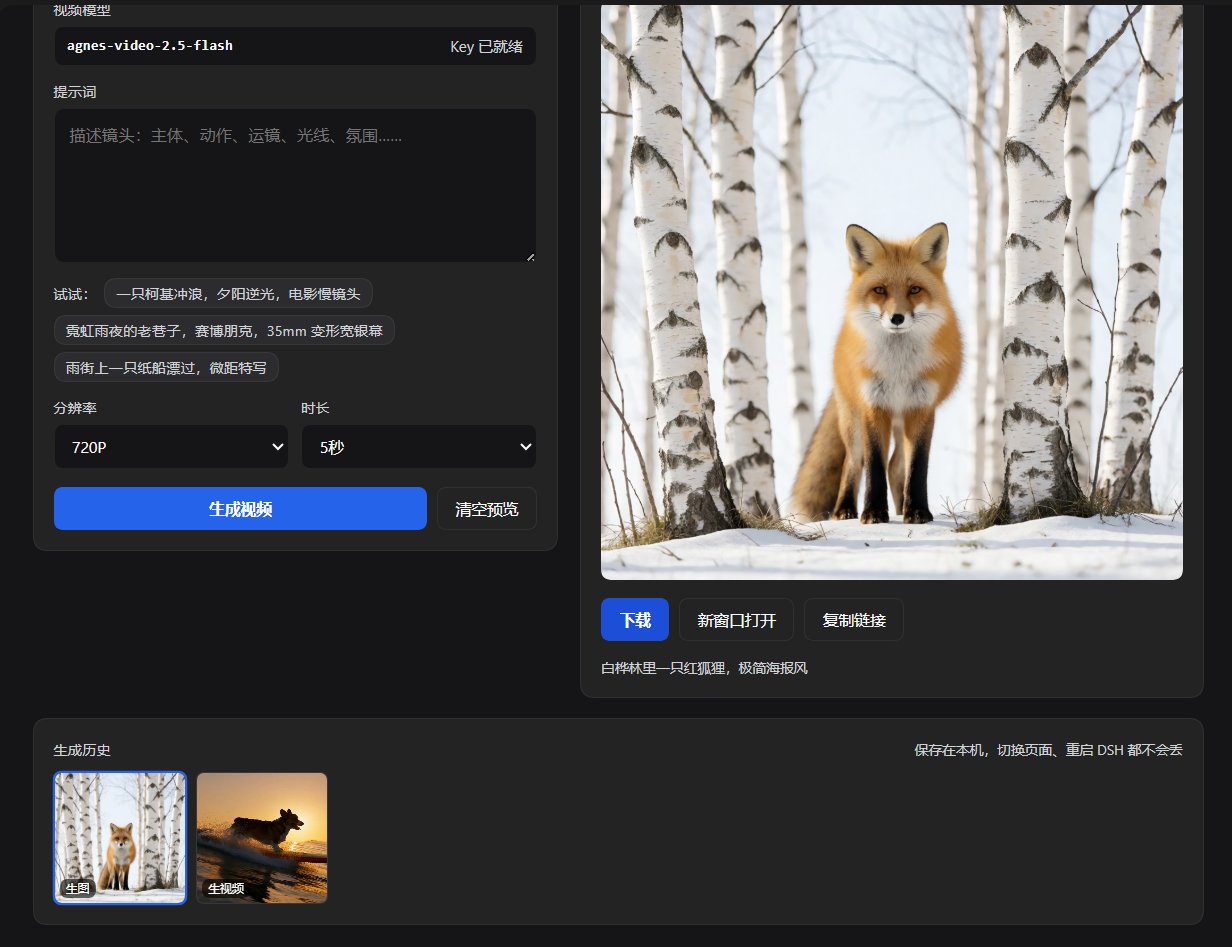Open the 分辨率 720P dropdown

[171, 447]
